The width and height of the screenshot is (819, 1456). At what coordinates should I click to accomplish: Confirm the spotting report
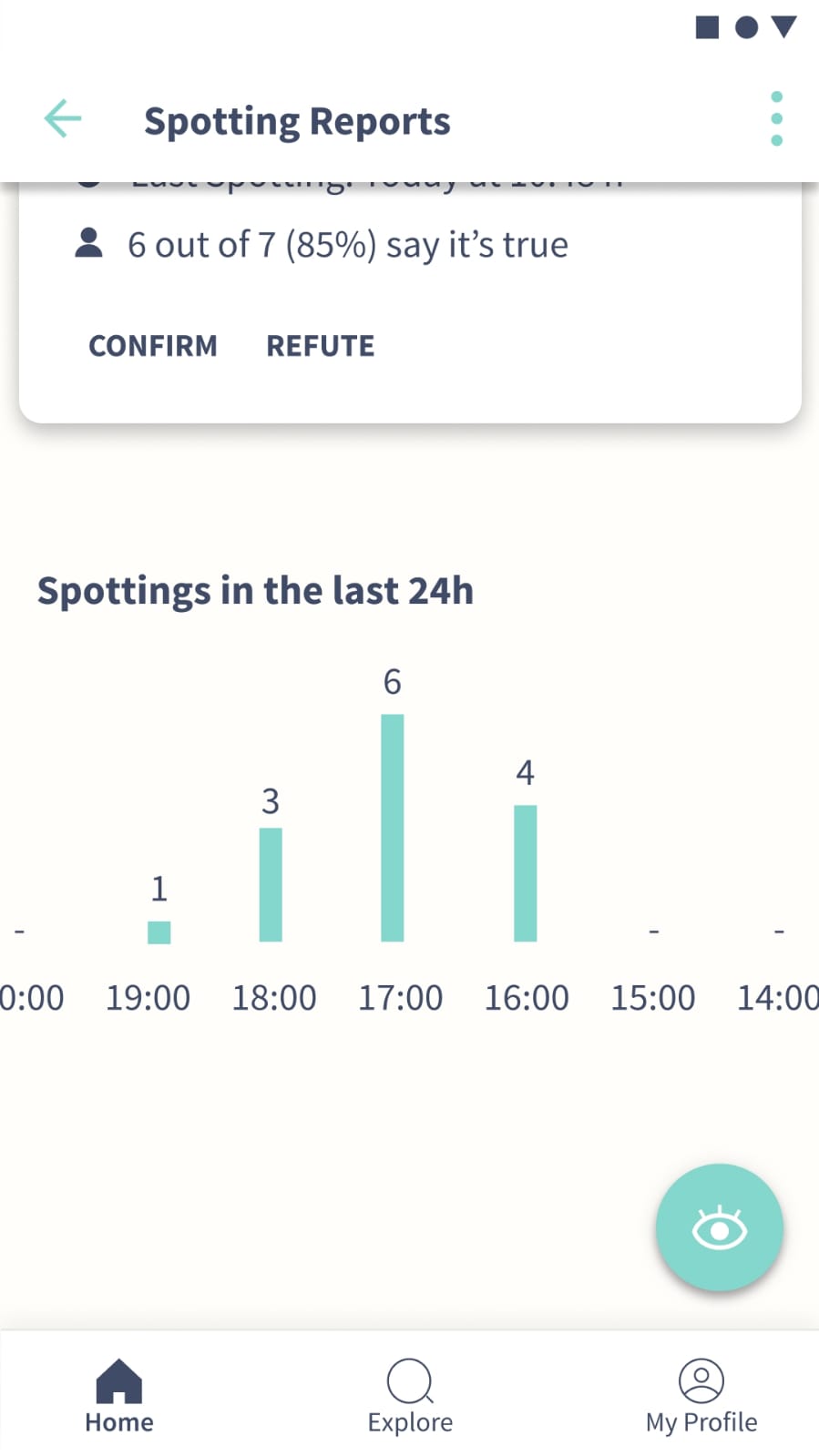coord(153,346)
